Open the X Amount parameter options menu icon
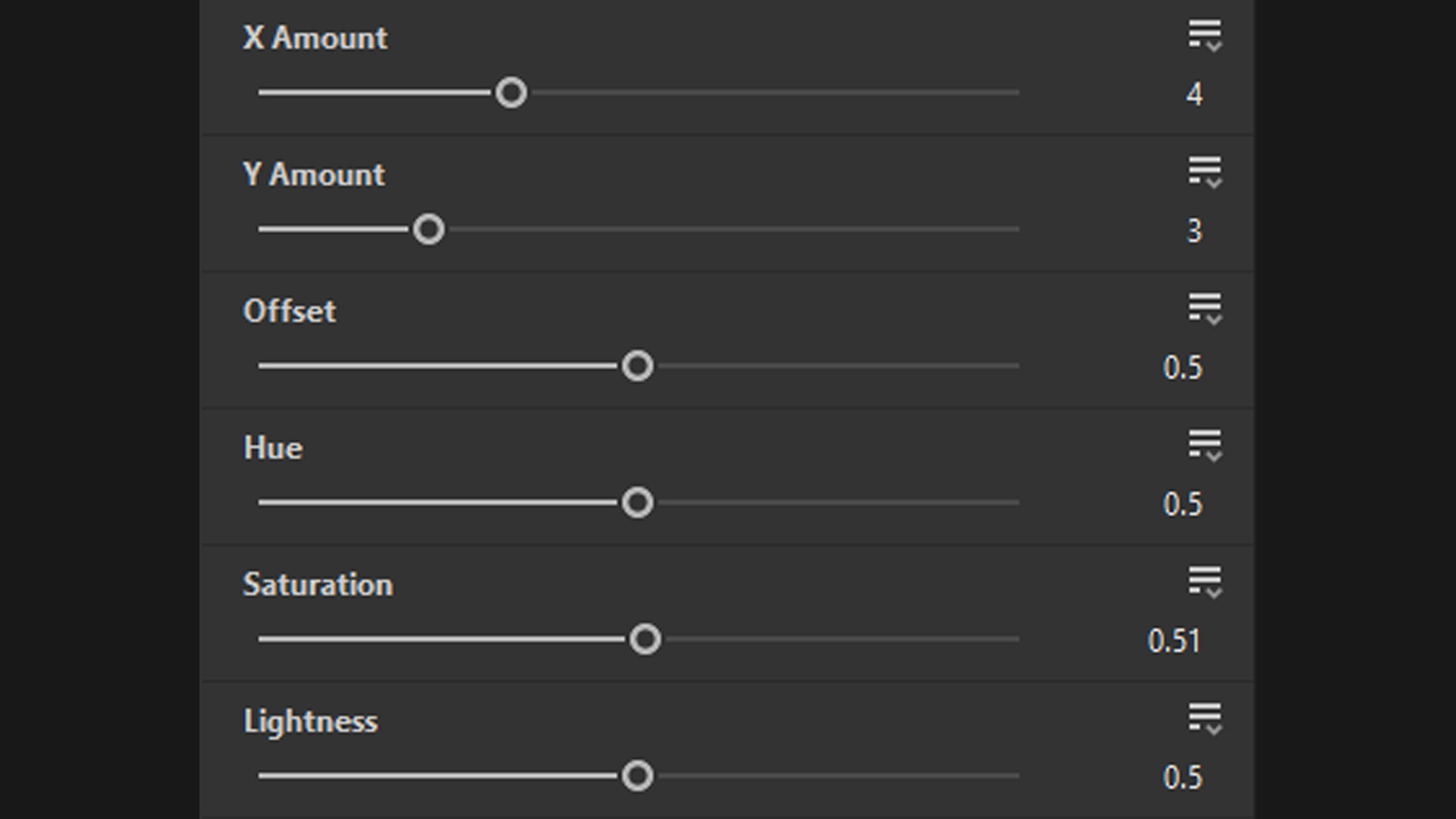The image size is (1456, 819). [1204, 36]
